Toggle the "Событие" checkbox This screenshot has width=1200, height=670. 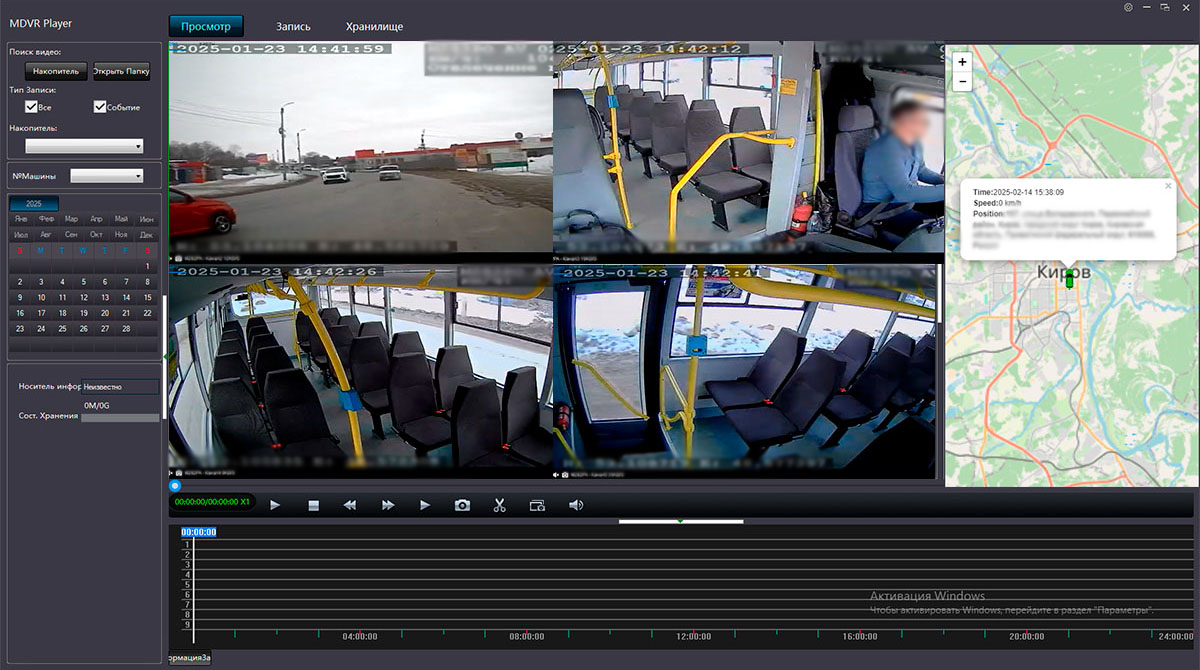(100, 107)
